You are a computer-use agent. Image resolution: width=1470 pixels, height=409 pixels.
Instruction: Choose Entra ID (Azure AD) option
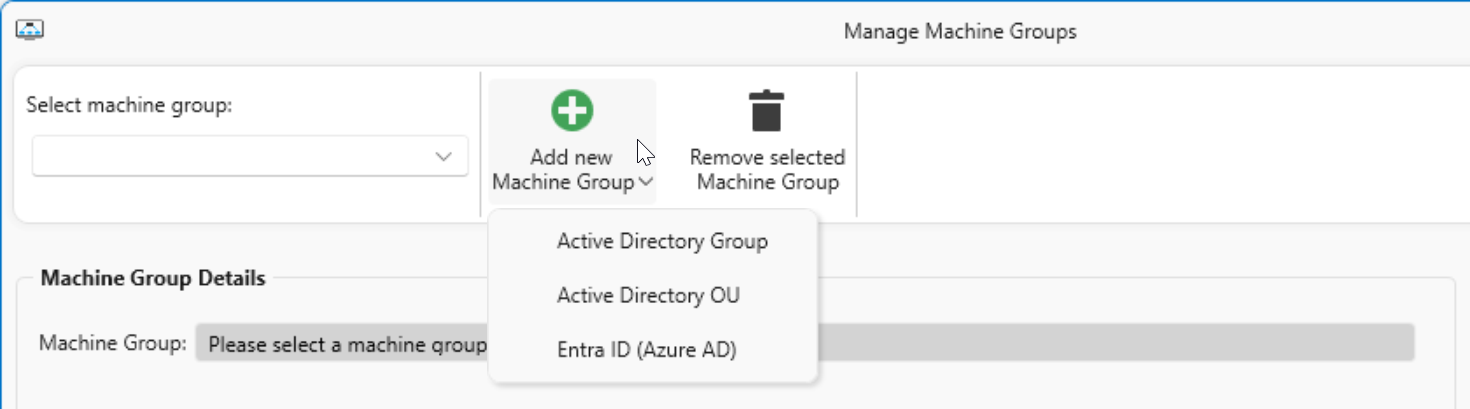pos(646,350)
